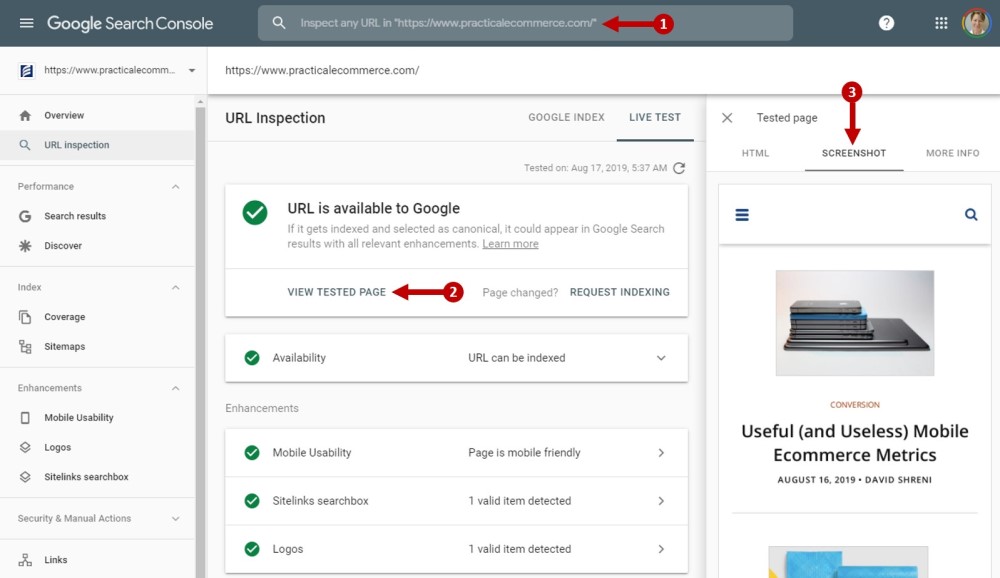Click the 'Tested on: Aug 17, 2019, 5:37 AM' text

coord(596,168)
